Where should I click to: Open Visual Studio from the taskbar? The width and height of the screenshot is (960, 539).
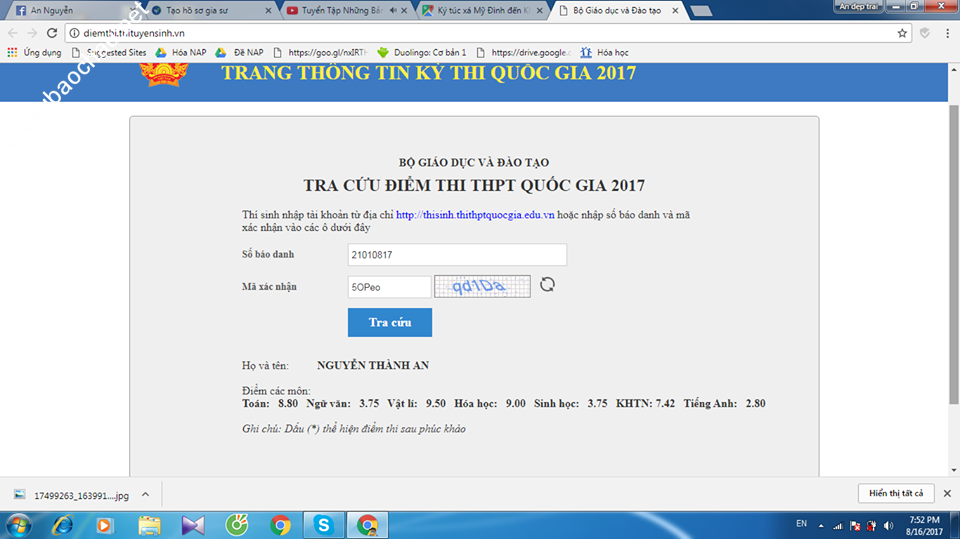tap(193, 524)
